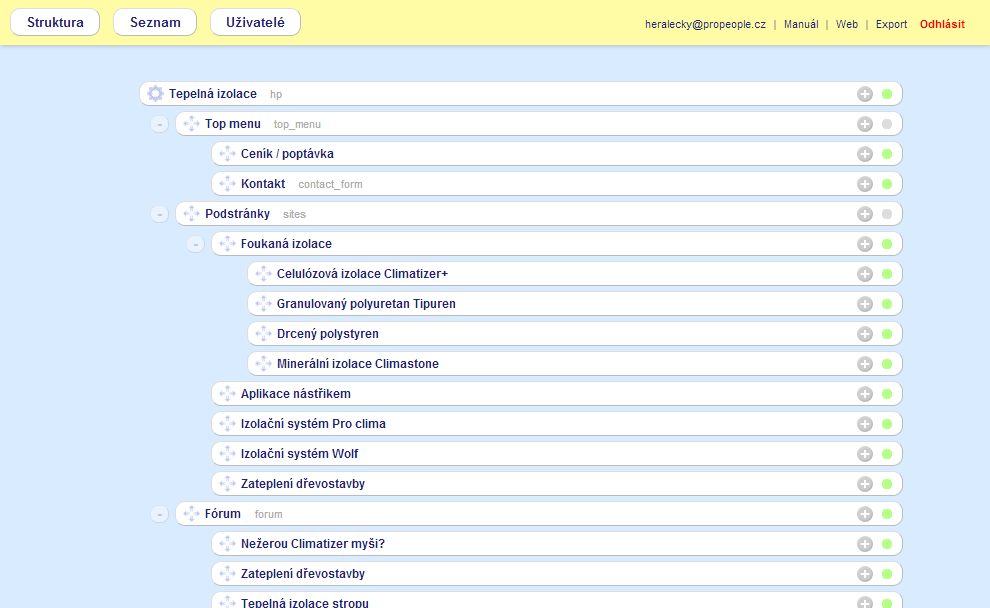
Task: Click the Odhlásit logout link
Action: [942, 24]
